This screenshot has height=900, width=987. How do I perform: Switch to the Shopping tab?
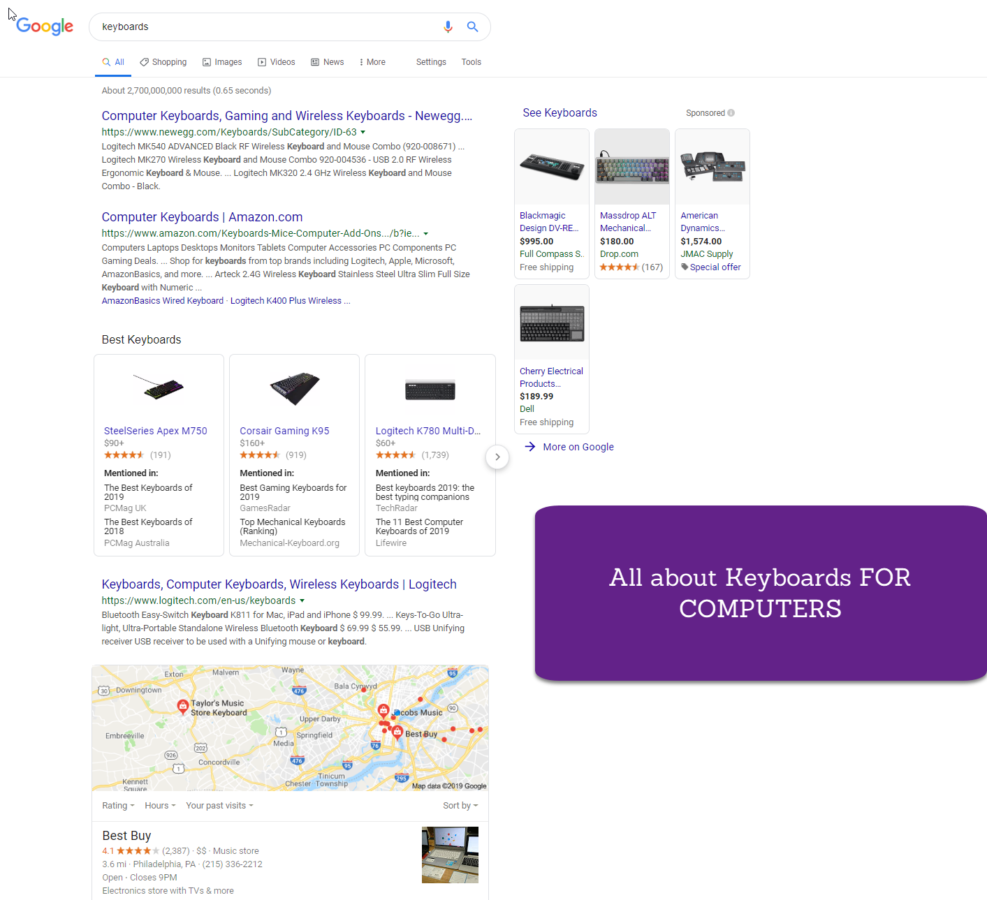[163, 62]
